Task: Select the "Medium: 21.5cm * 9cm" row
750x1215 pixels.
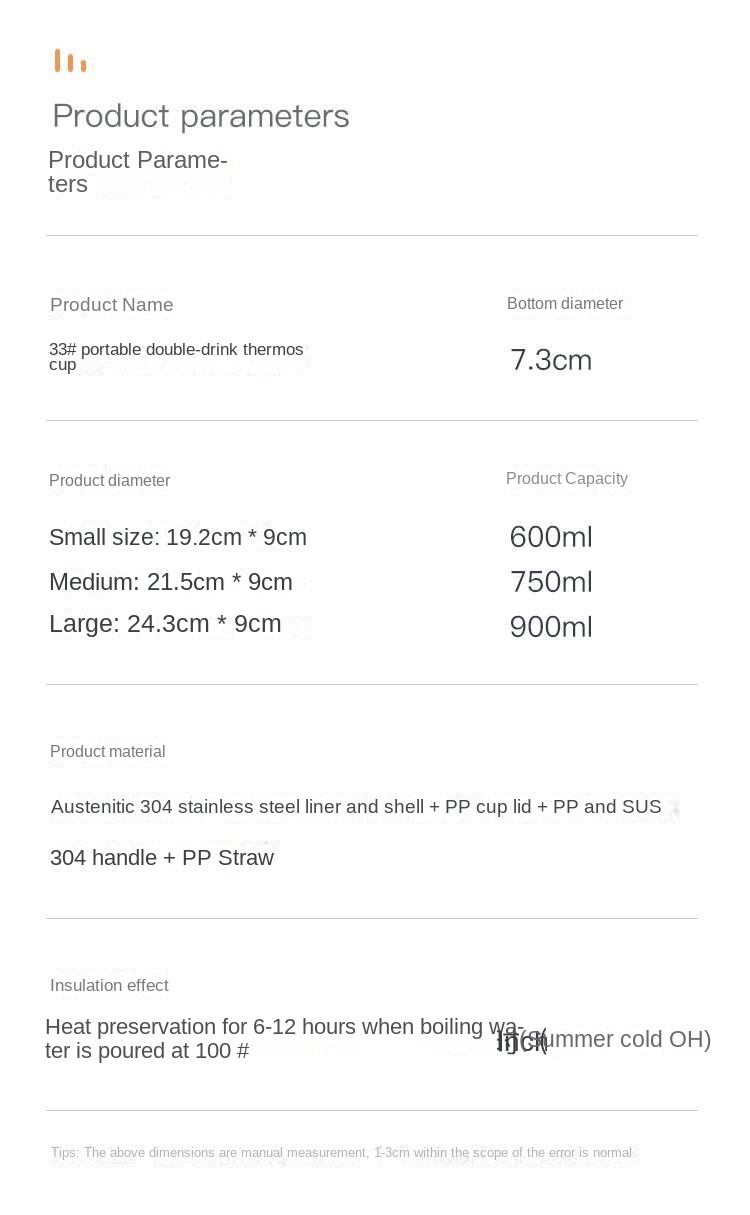Action: coord(171,582)
